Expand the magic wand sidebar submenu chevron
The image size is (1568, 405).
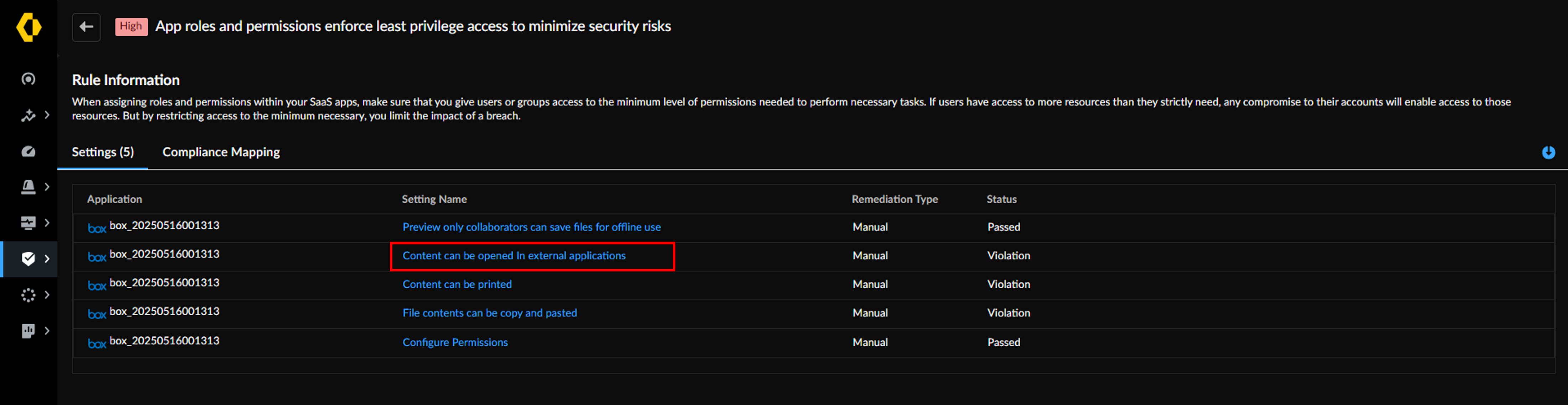tap(47, 115)
